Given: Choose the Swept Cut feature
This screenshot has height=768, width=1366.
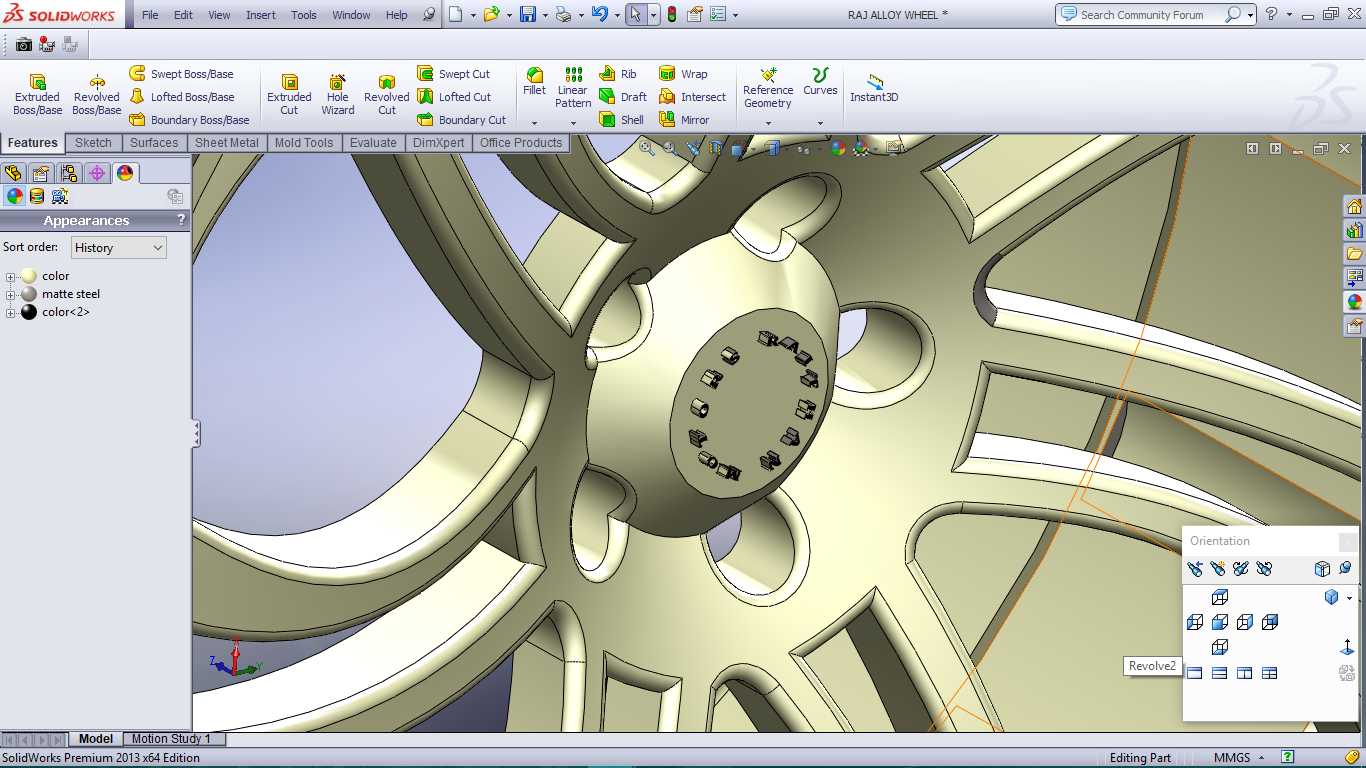Looking at the screenshot, I should point(454,74).
